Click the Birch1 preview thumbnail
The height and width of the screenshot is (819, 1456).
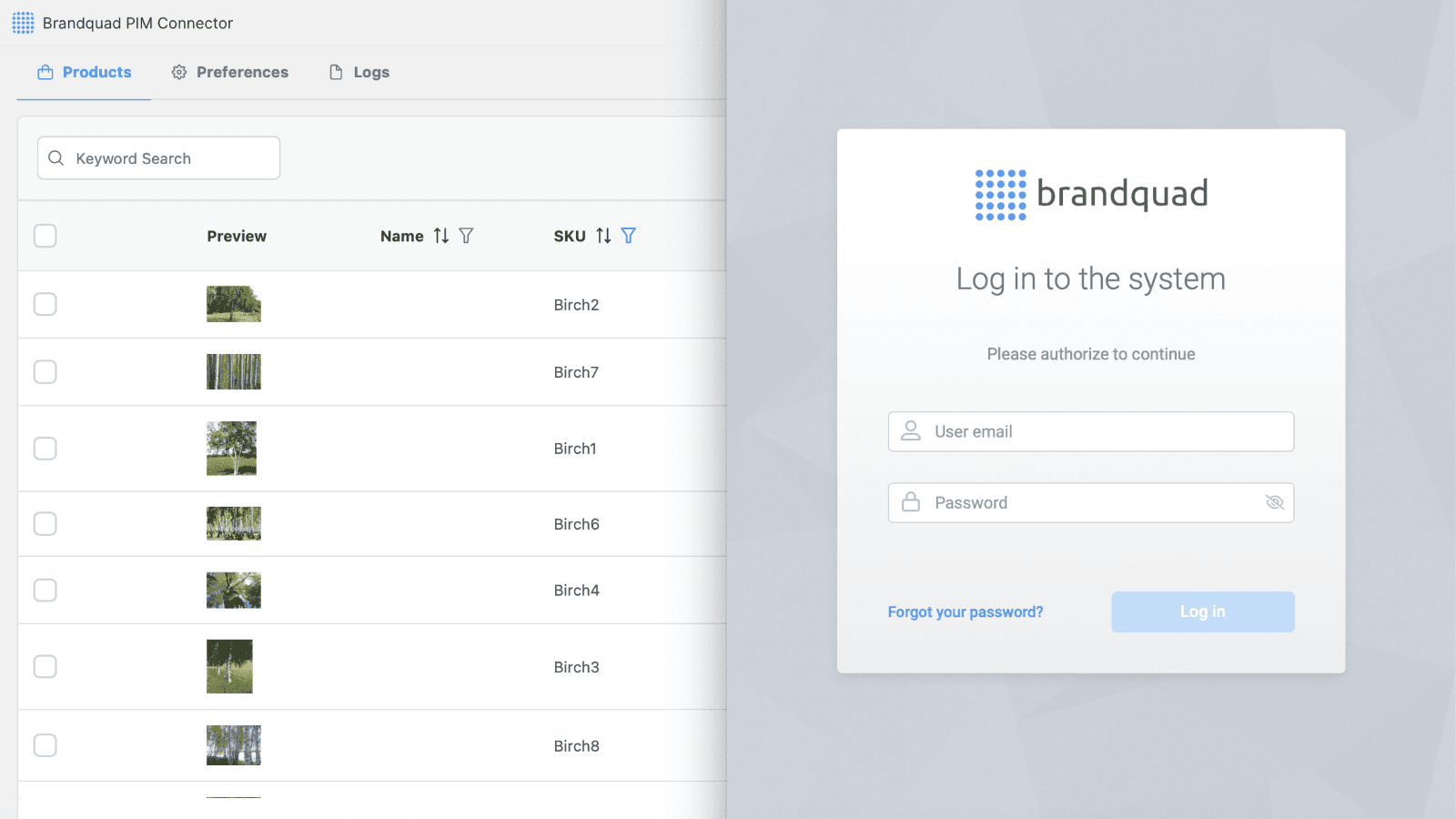tap(233, 448)
